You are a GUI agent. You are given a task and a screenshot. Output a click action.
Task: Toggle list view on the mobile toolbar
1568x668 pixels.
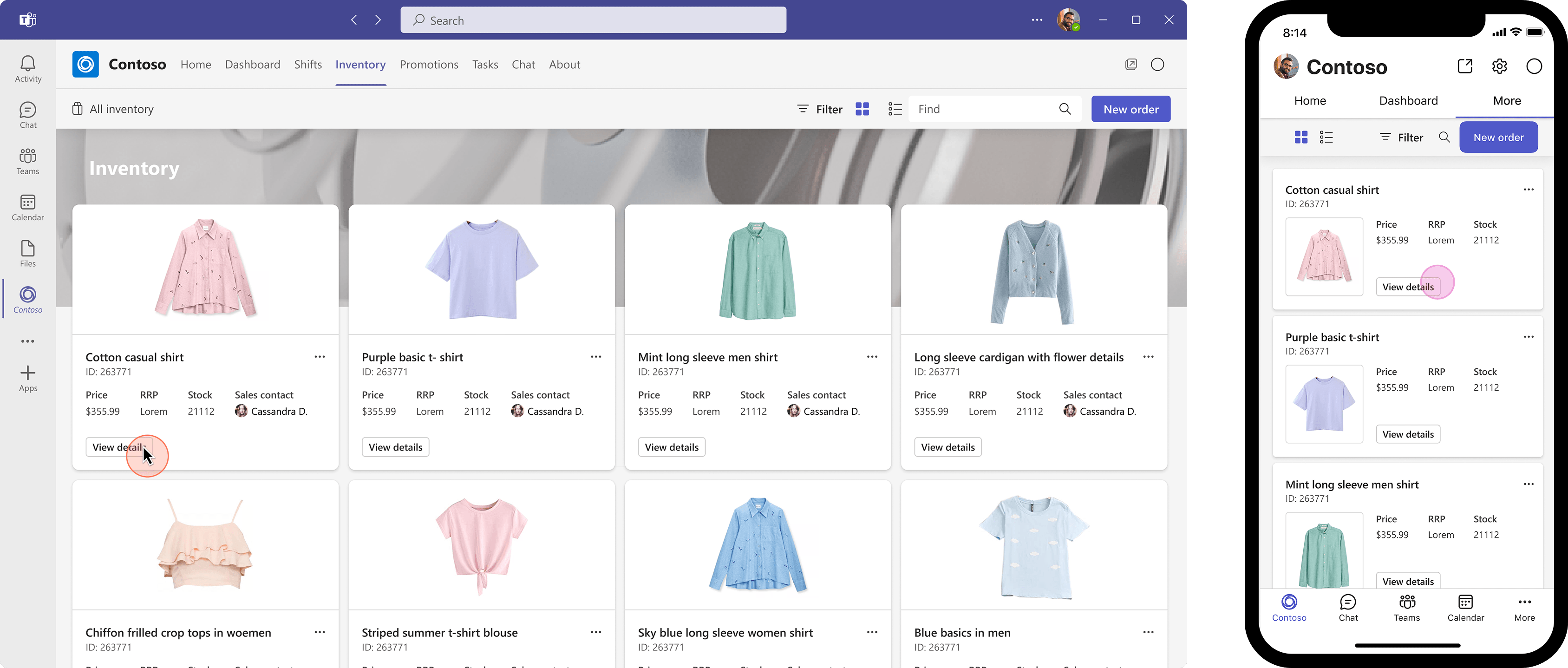tap(1326, 138)
